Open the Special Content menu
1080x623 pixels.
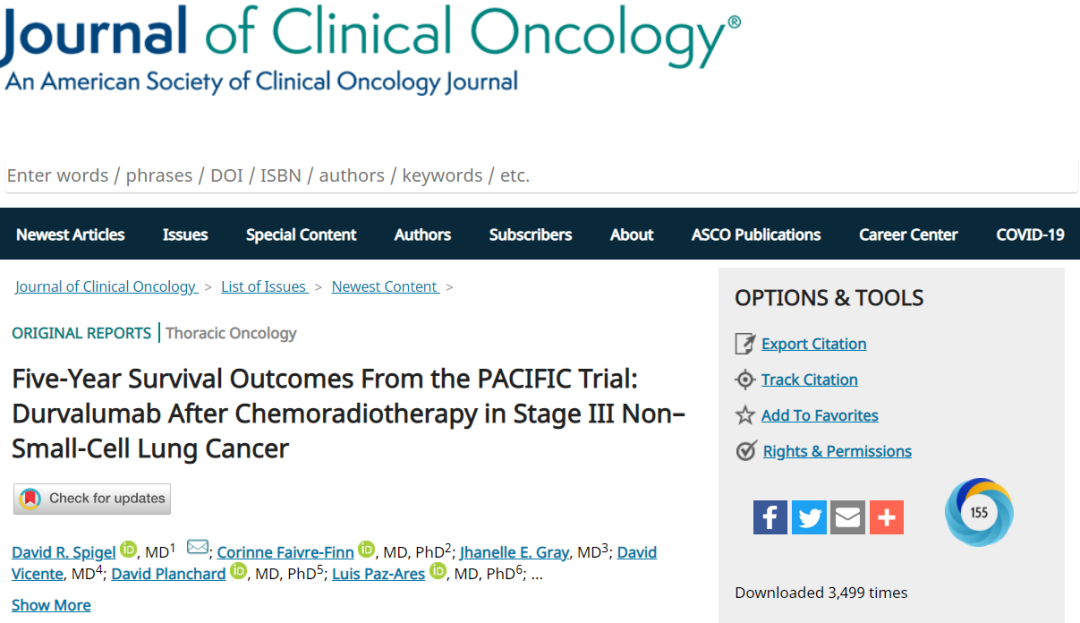pyautogui.click(x=301, y=235)
